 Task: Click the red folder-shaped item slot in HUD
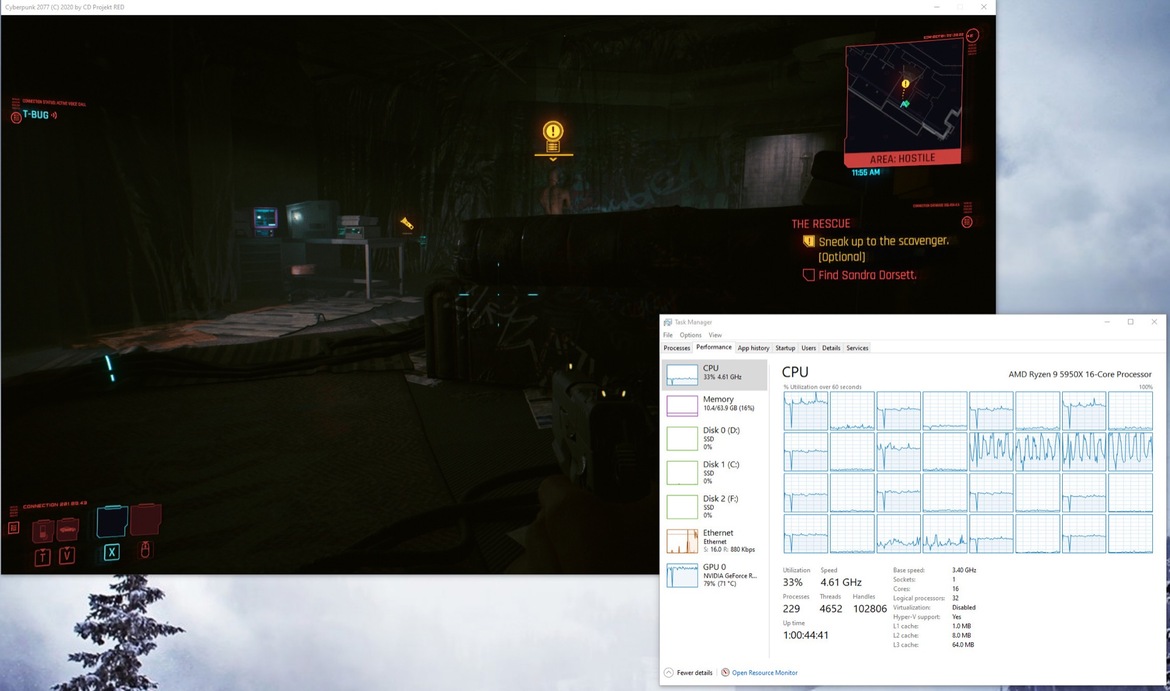coord(146,519)
